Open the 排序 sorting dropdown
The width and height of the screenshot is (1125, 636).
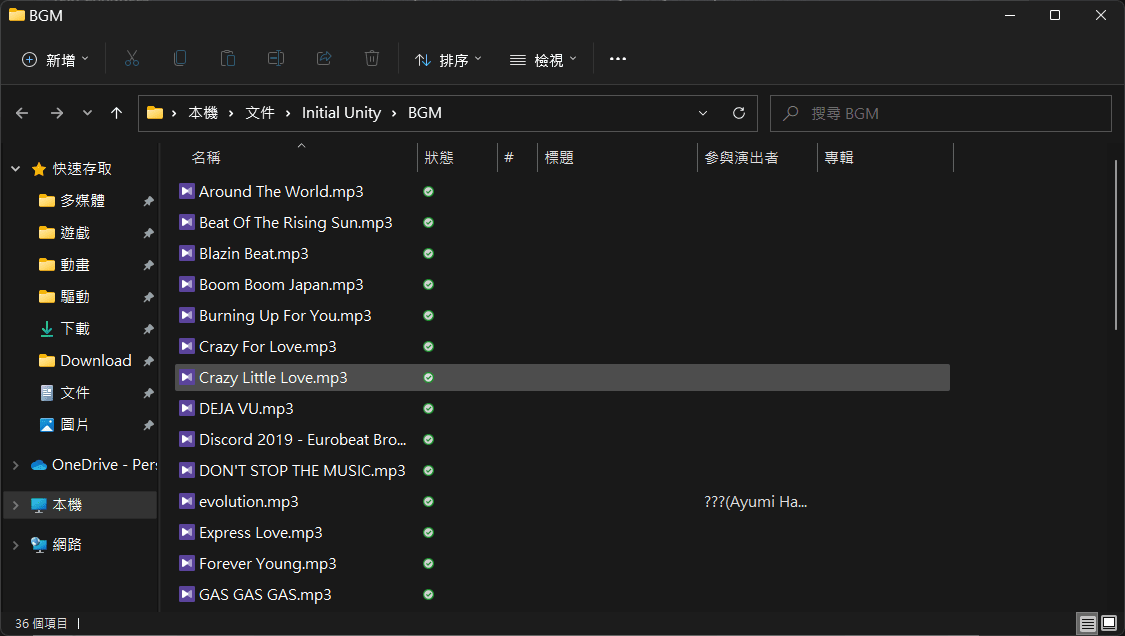pos(448,58)
